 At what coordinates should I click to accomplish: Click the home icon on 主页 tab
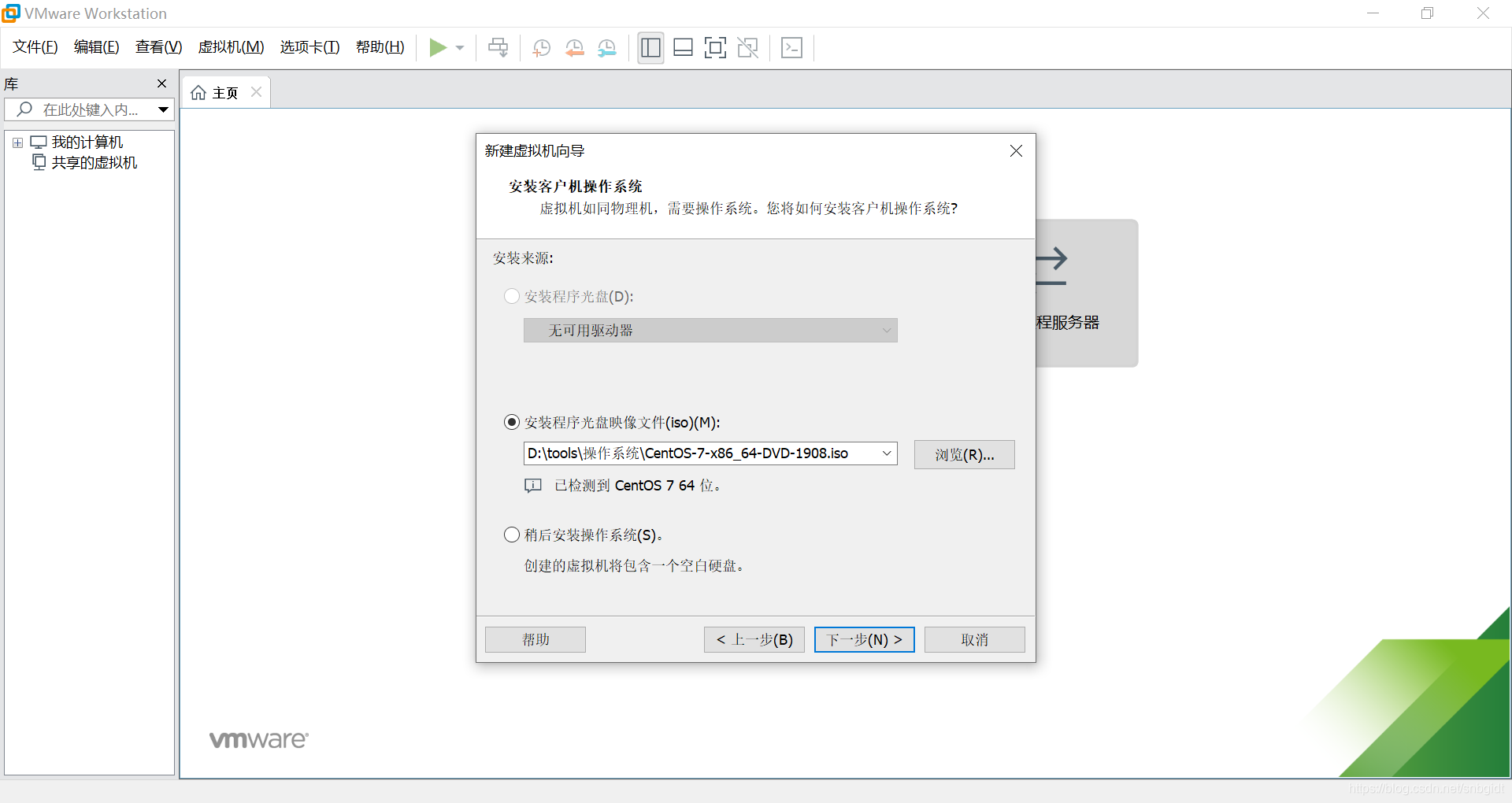[x=198, y=93]
